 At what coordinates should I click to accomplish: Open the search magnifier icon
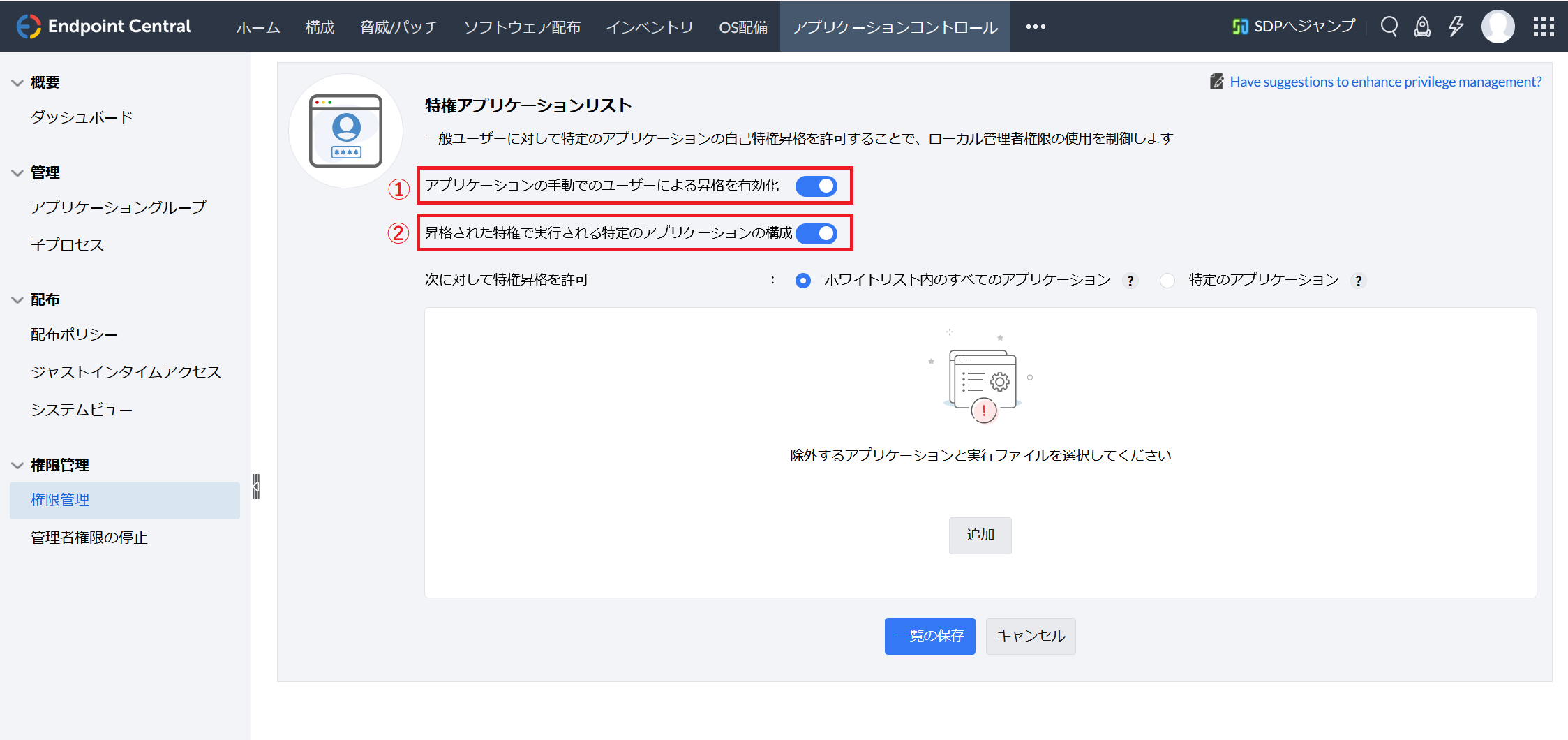1389,27
